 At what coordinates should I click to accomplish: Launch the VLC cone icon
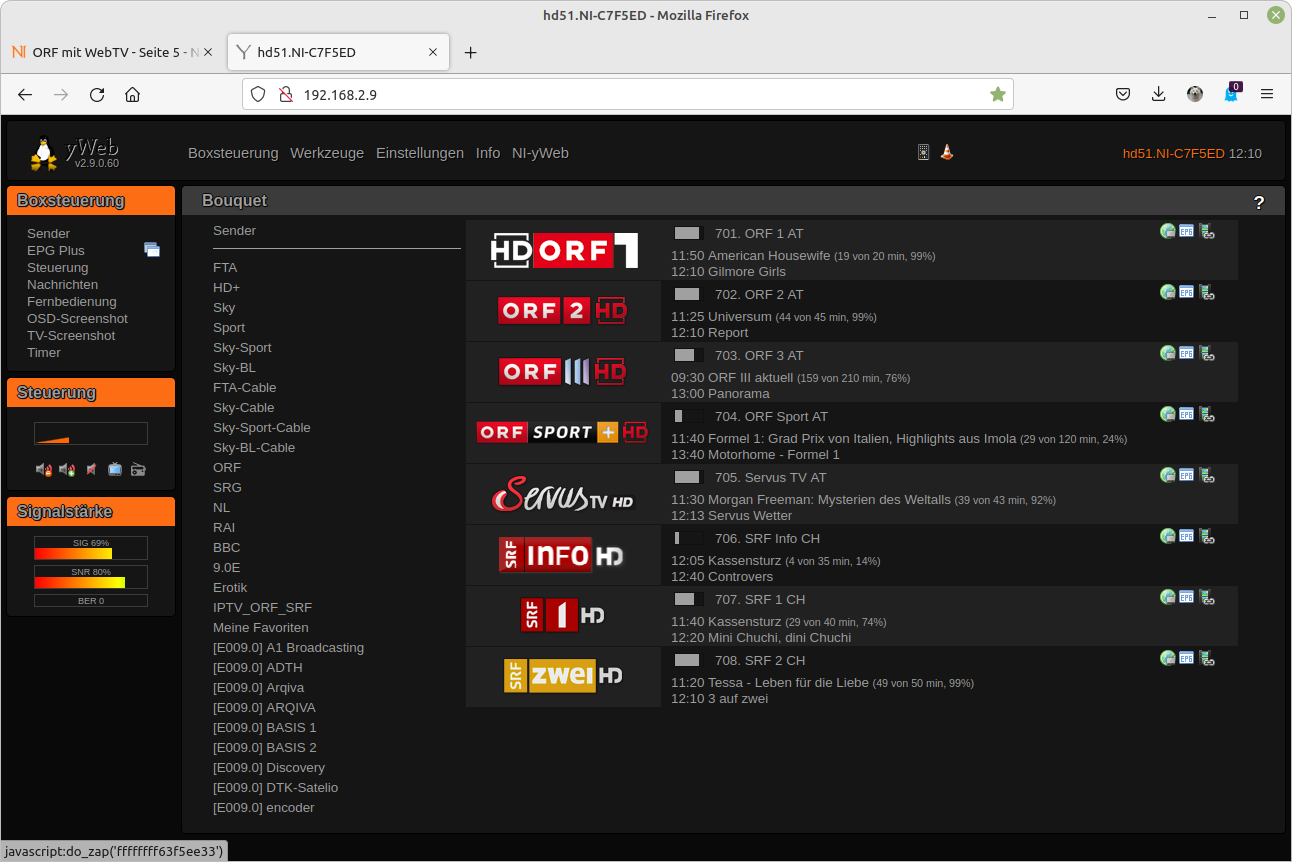946,153
